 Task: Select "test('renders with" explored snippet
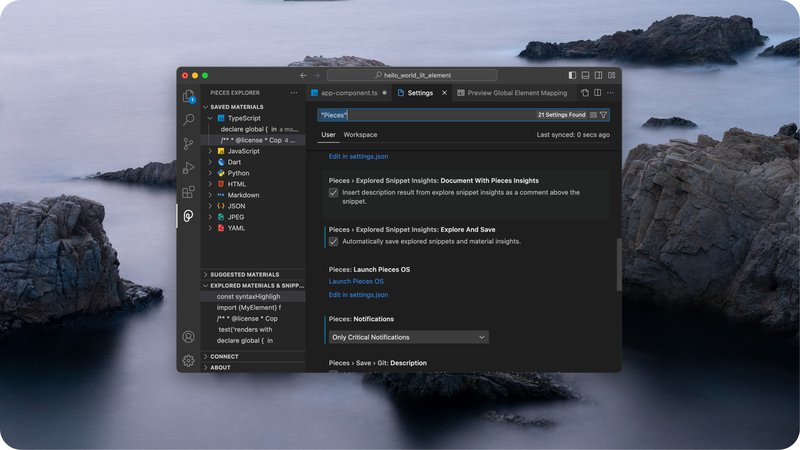point(254,330)
